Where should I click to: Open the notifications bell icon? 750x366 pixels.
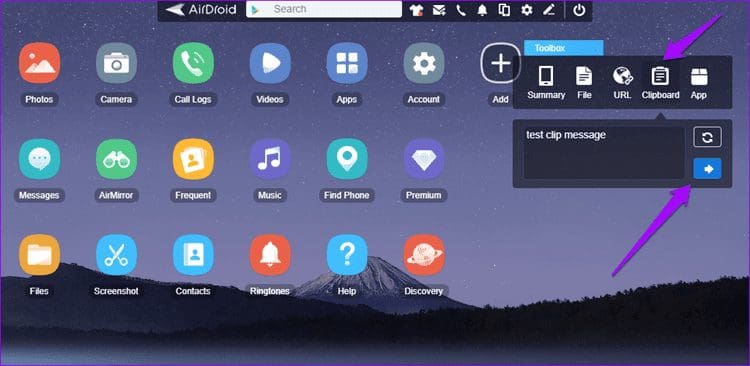[482, 10]
